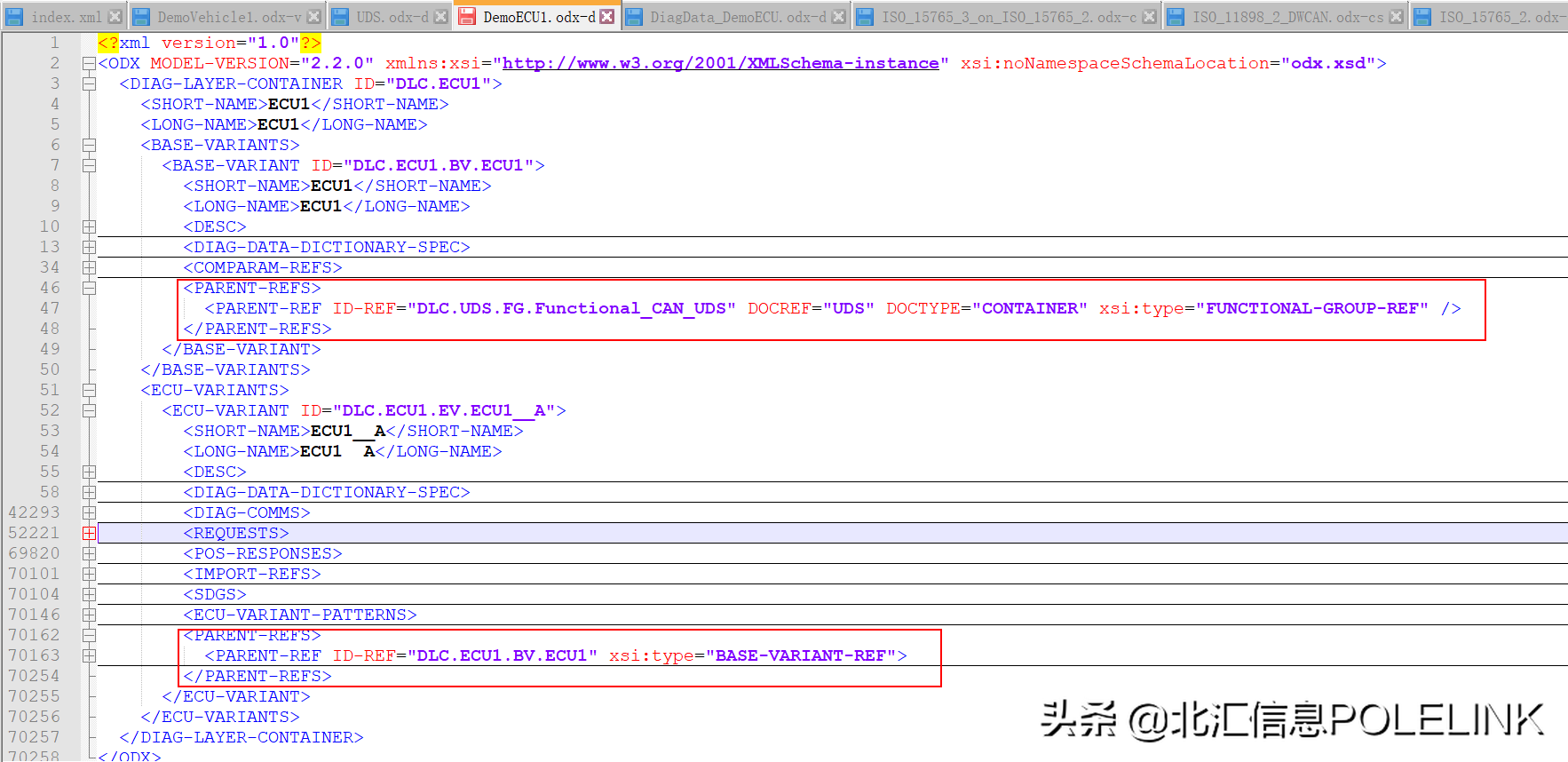1568x762 pixels.
Task: Expand the DESC fold on line 55
Action: point(89,472)
